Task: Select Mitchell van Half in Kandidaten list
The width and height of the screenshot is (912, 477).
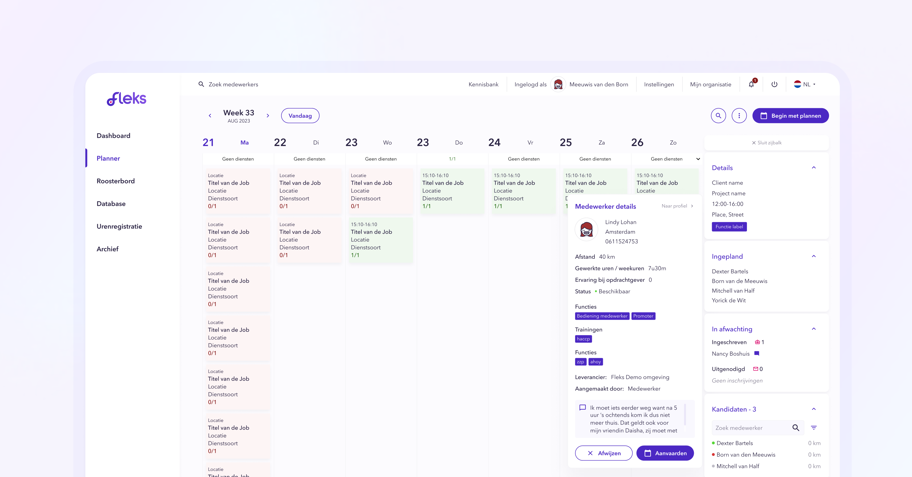Action: click(738, 466)
